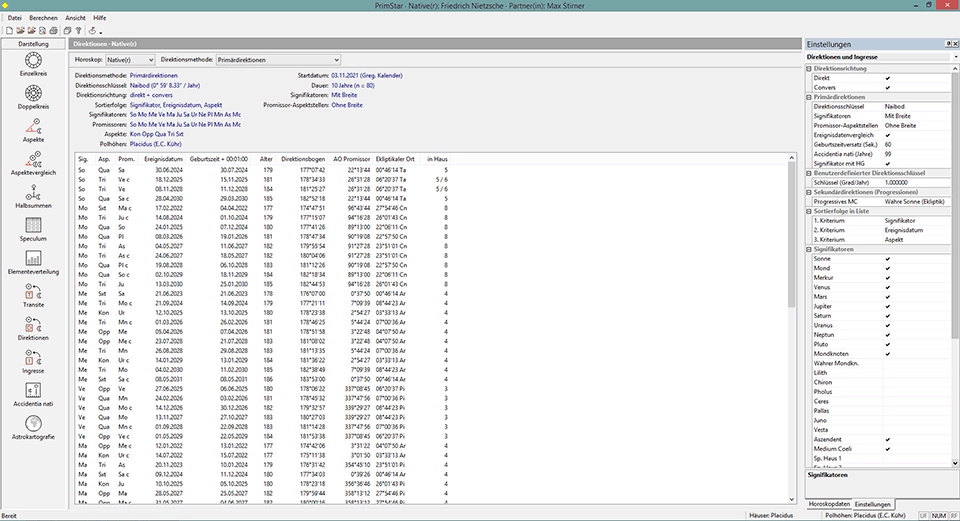Click the Alter column header
The height and width of the screenshot is (521, 960).
266,159
